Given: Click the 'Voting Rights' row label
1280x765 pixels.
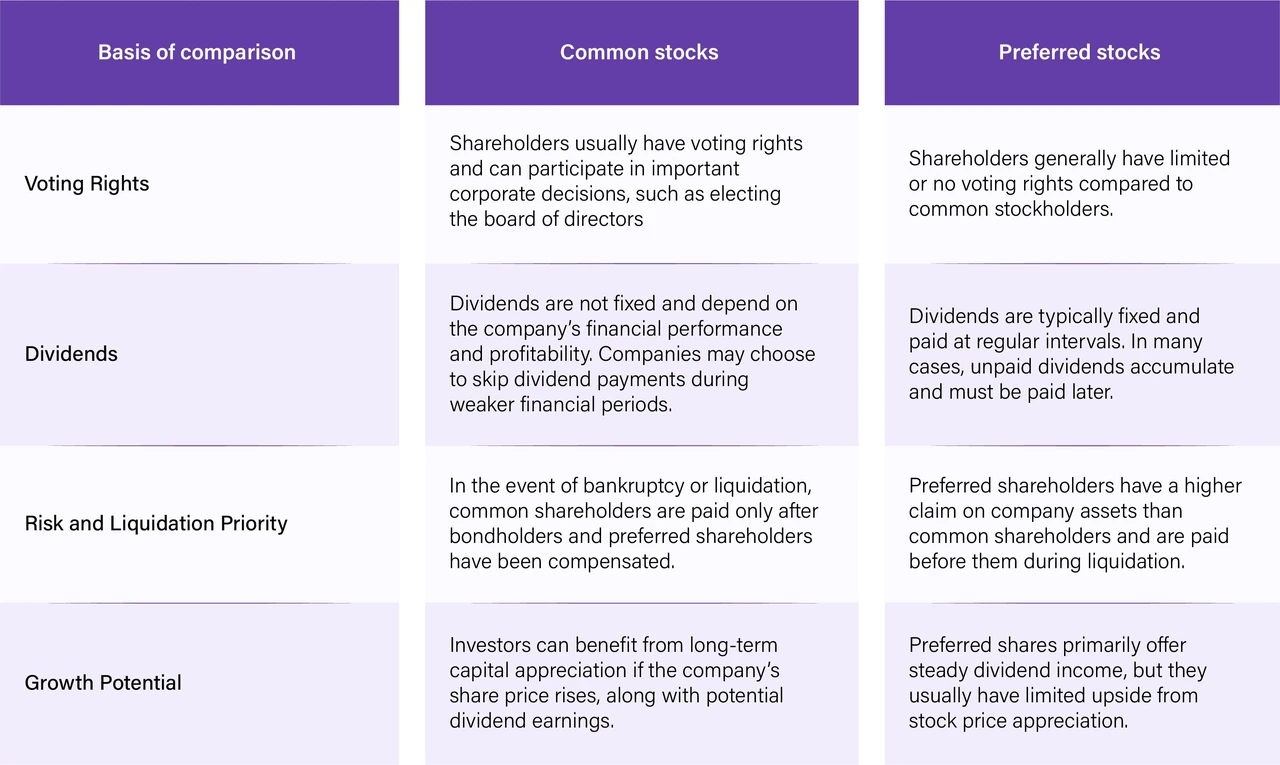Looking at the screenshot, I should (x=87, y=184).
